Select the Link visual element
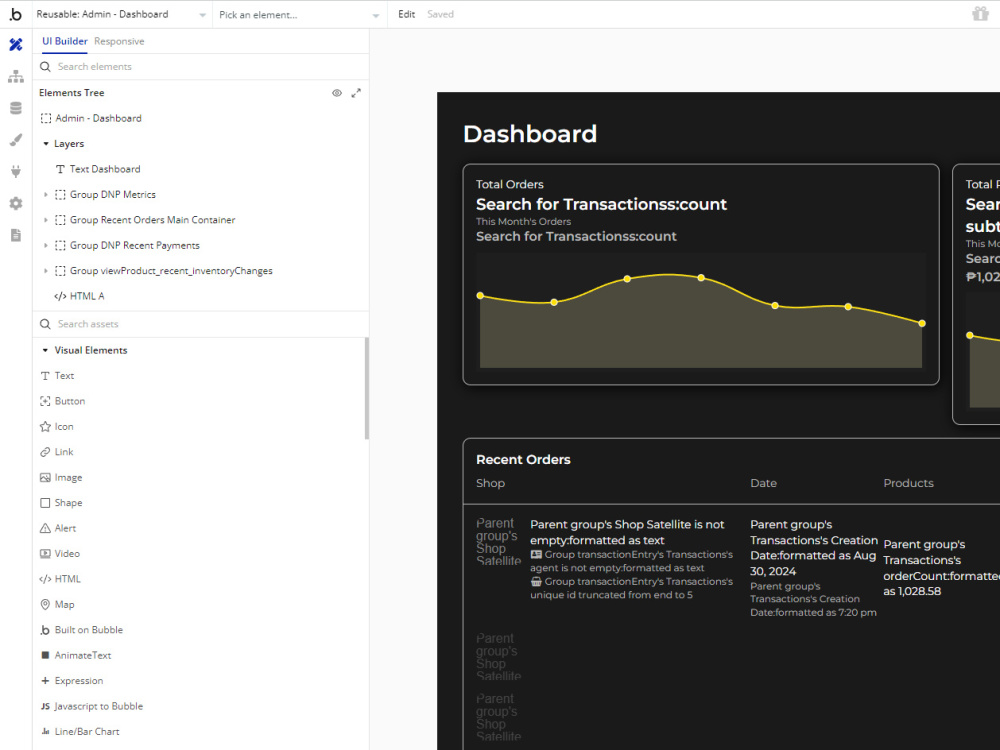This screenshot has width=1000, height=750. (x=57, y=452)
